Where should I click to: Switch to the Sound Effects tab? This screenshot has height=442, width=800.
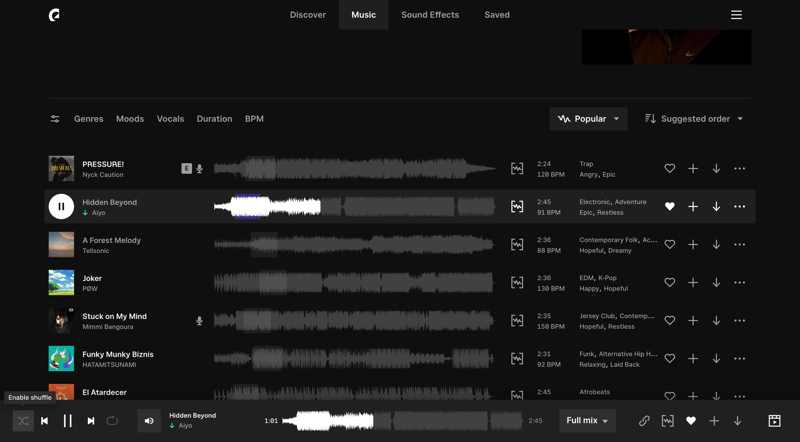430,15
